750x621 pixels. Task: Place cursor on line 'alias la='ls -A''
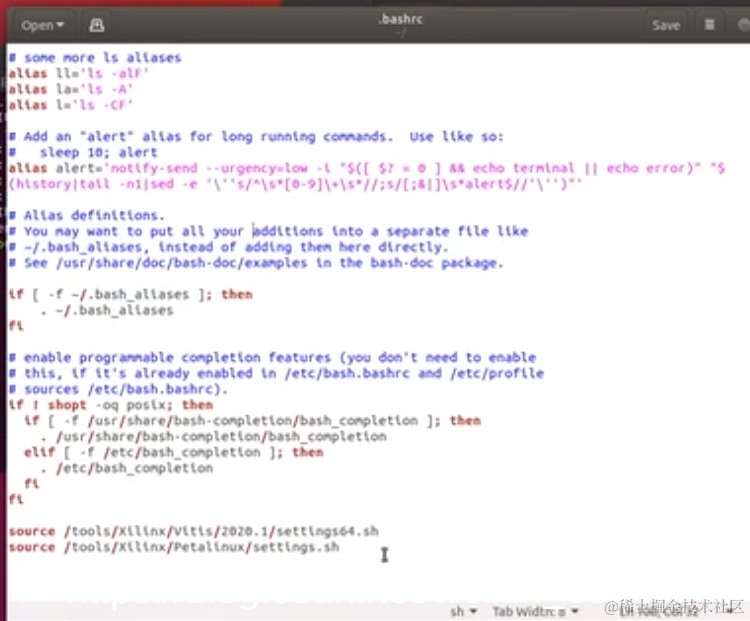[70, 89]
